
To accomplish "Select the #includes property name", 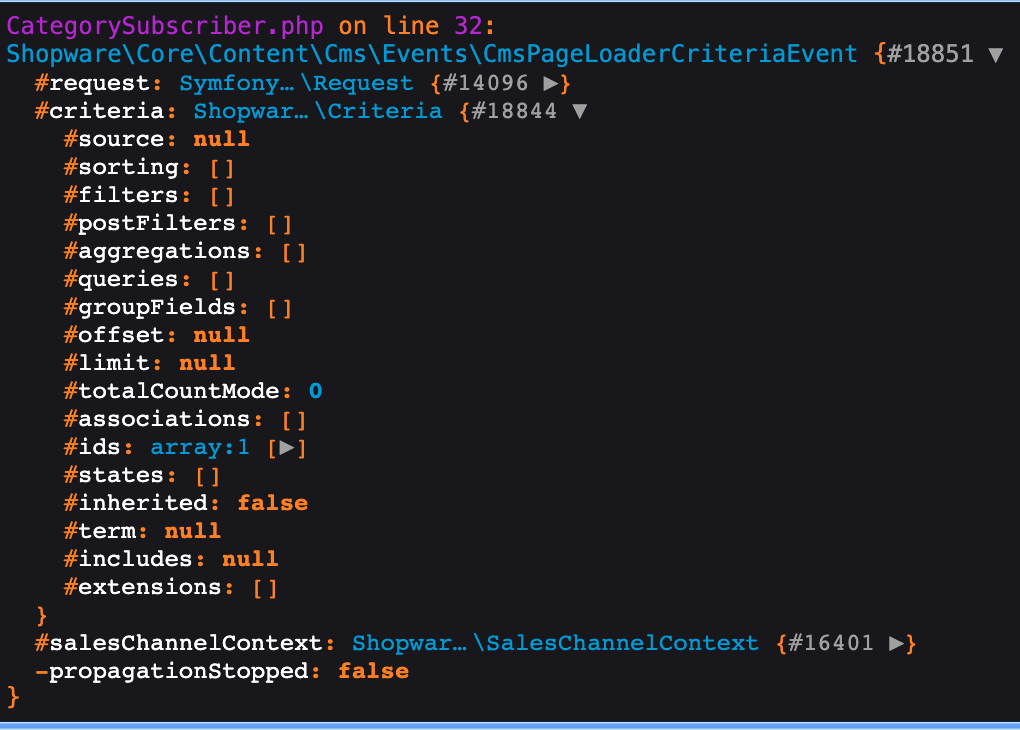I will (128, 559).
